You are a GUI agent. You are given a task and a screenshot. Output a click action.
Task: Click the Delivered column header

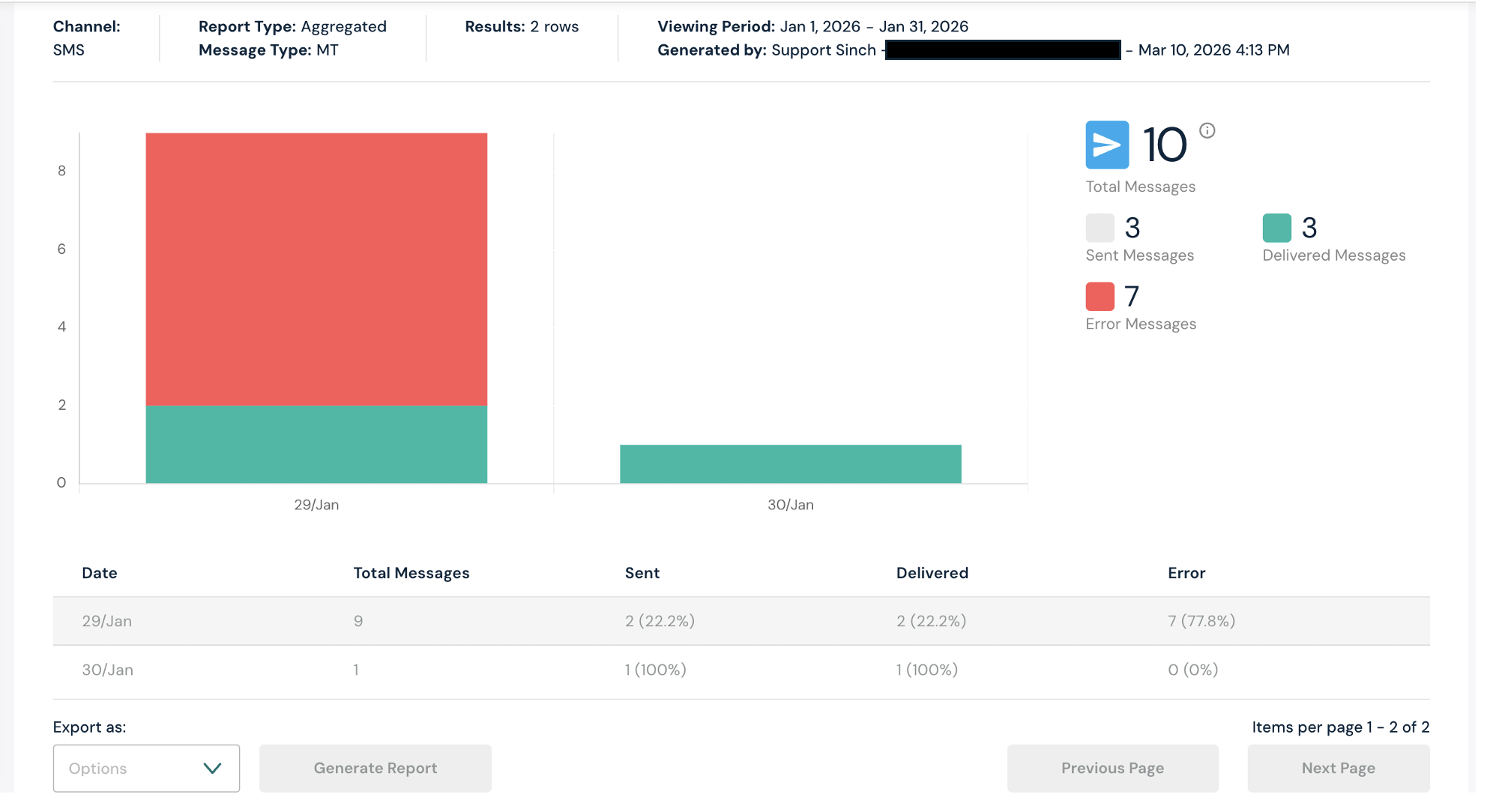pyautogui.click(x=932, y=573)
